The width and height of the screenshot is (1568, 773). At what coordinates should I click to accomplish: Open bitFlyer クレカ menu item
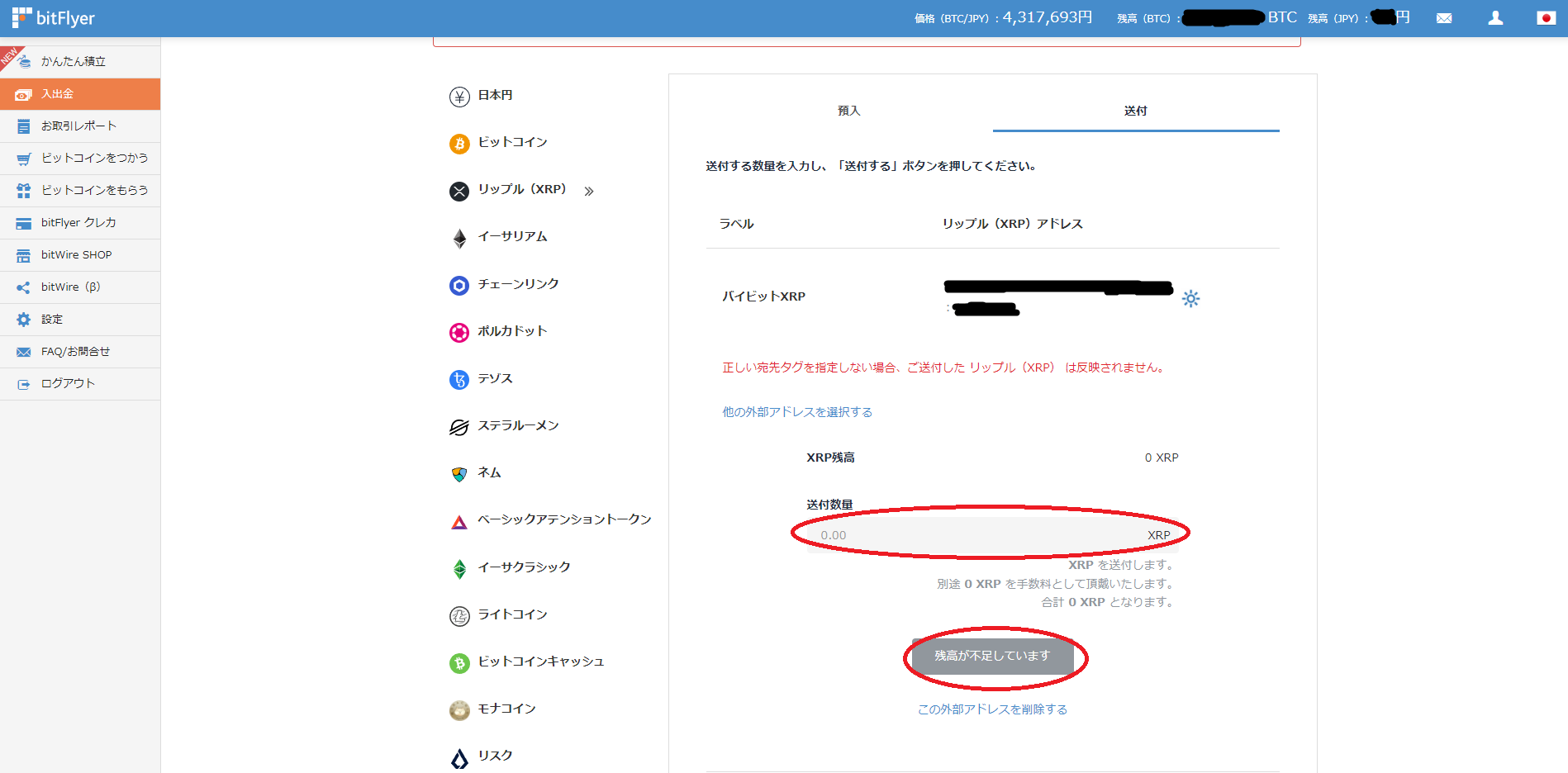click(80, 223)
